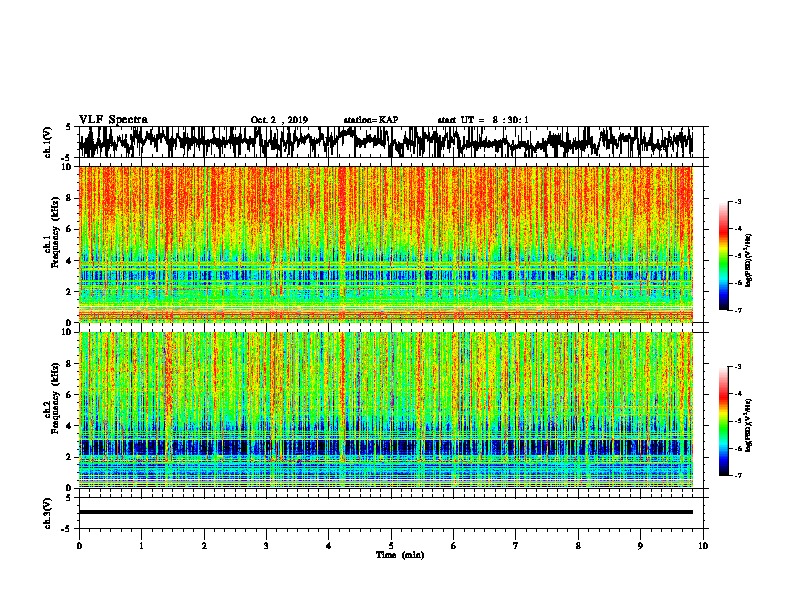The height and width of the screenshot is (612, 792).
Task: Click the "Time (min)" axis title
Action: [x=400, y=555]
